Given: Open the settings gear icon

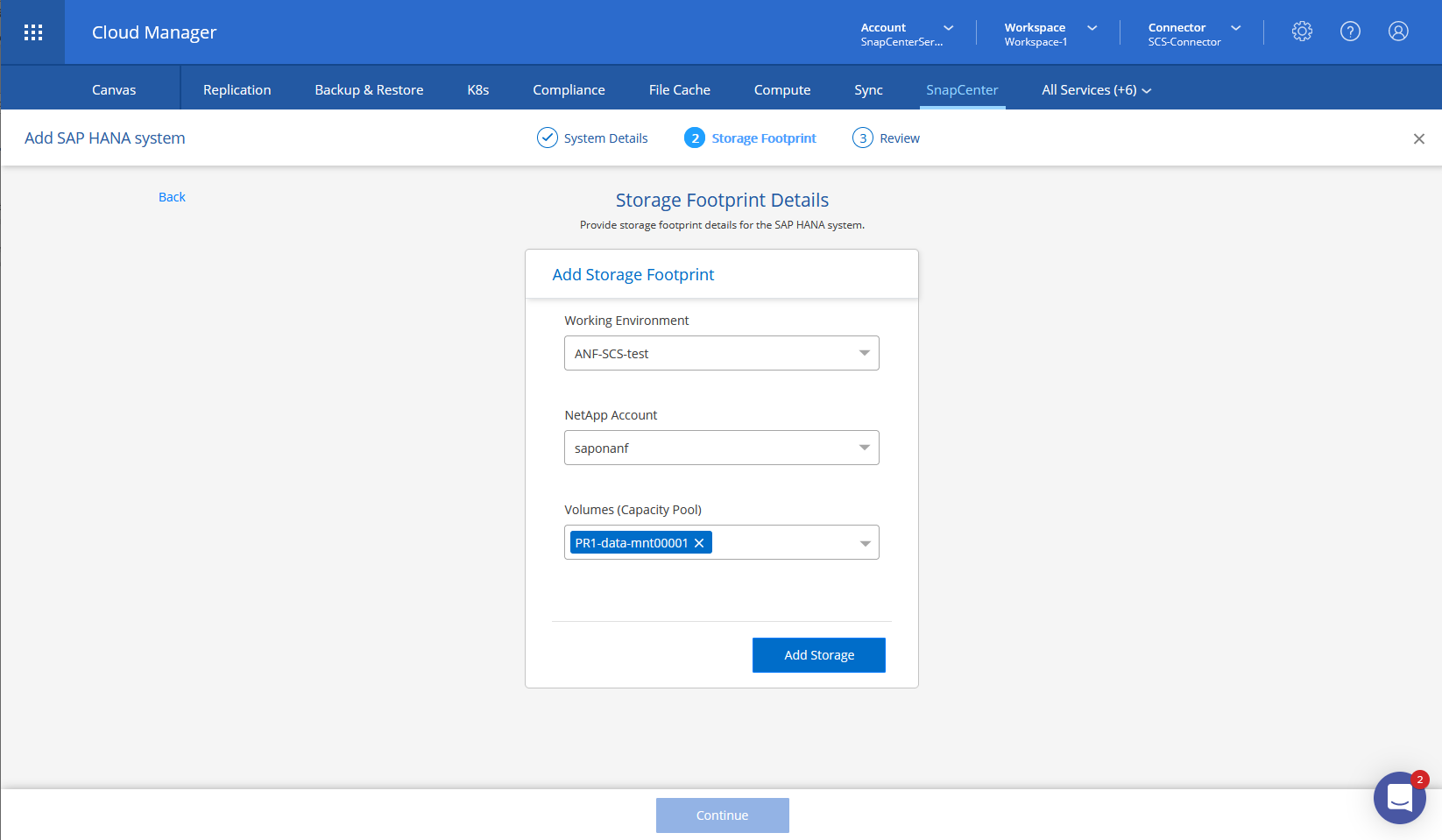Looking at the screenshot, I should [x=1302, y=32].
